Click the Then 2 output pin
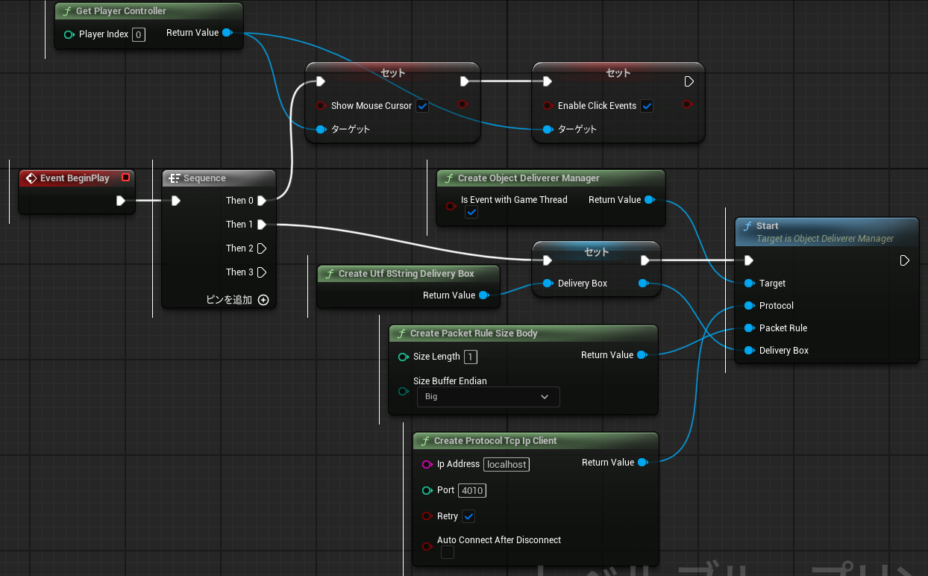This screenshot has height=576, width=928. tap(262, 249)
